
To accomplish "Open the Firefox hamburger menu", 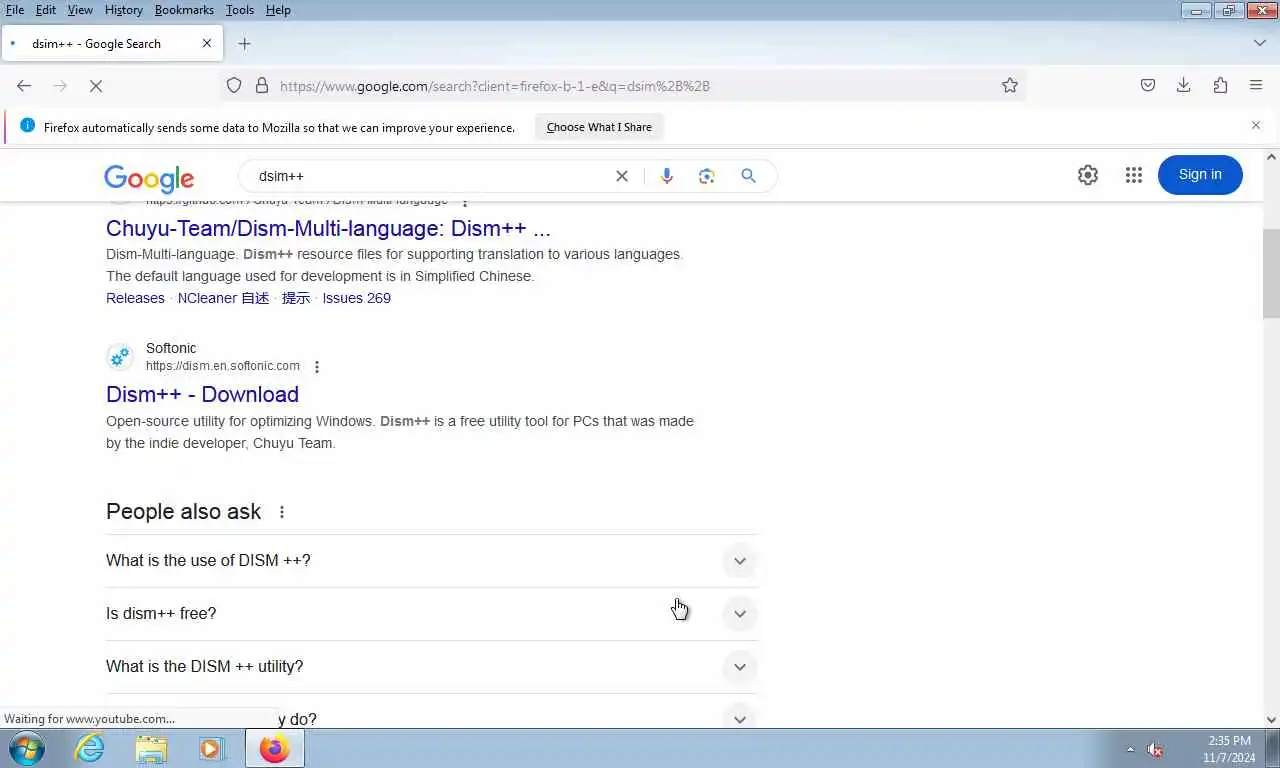I will pos(1256,86).
